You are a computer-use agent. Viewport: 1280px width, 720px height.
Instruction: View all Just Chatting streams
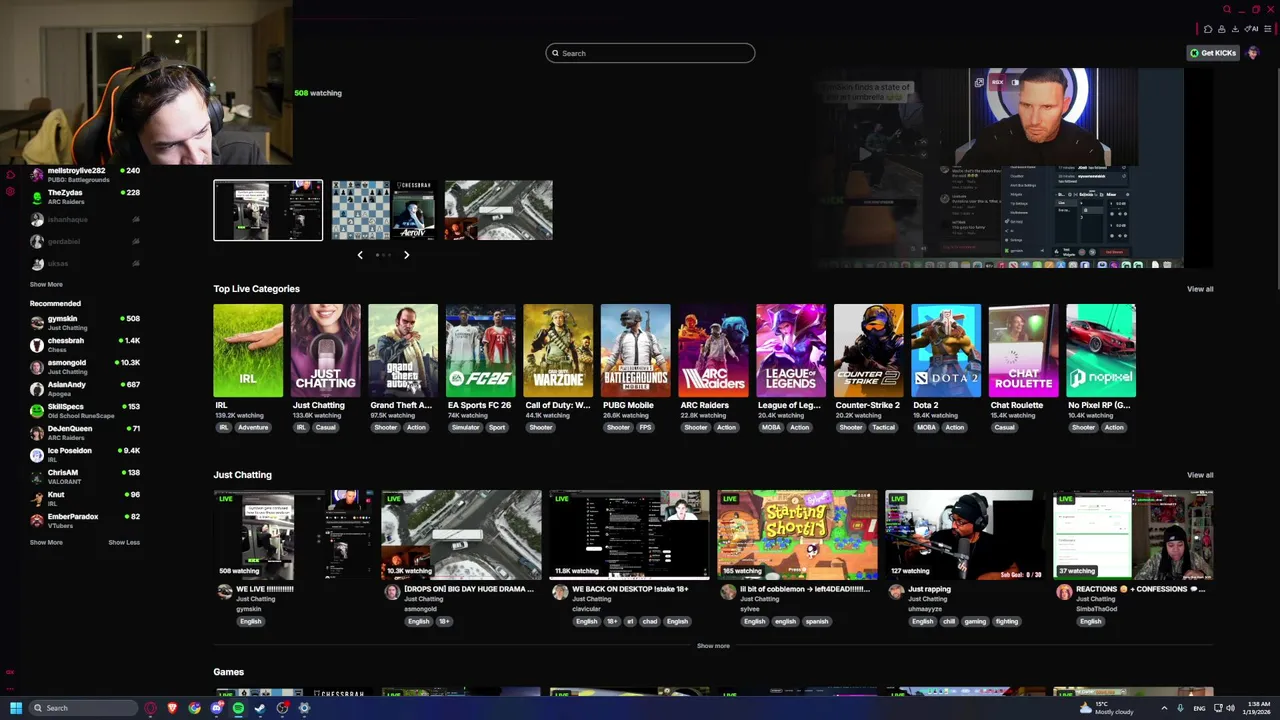tap(1200, 475)
